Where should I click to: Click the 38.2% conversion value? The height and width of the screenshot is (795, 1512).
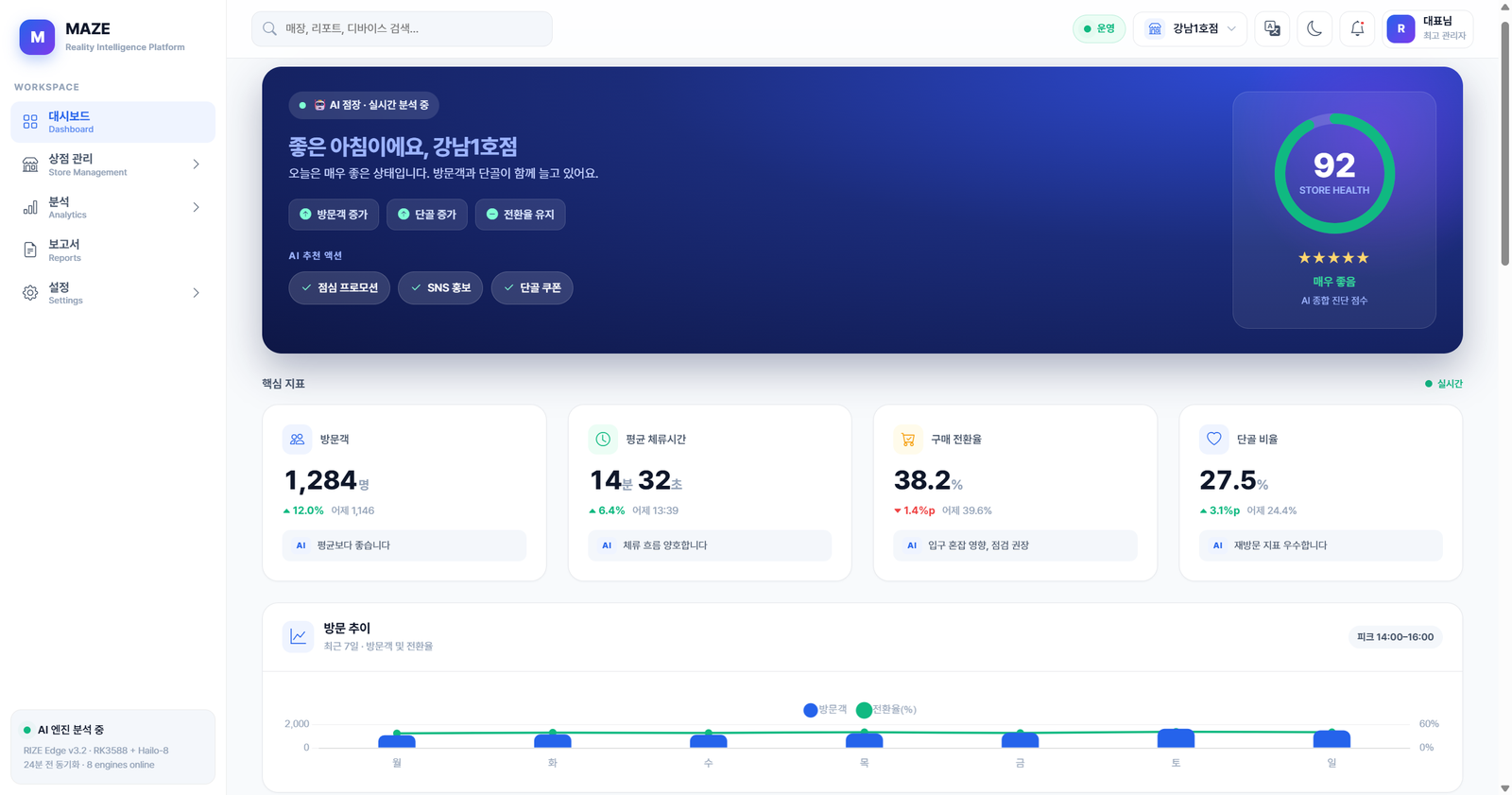(x=928, y=481)
